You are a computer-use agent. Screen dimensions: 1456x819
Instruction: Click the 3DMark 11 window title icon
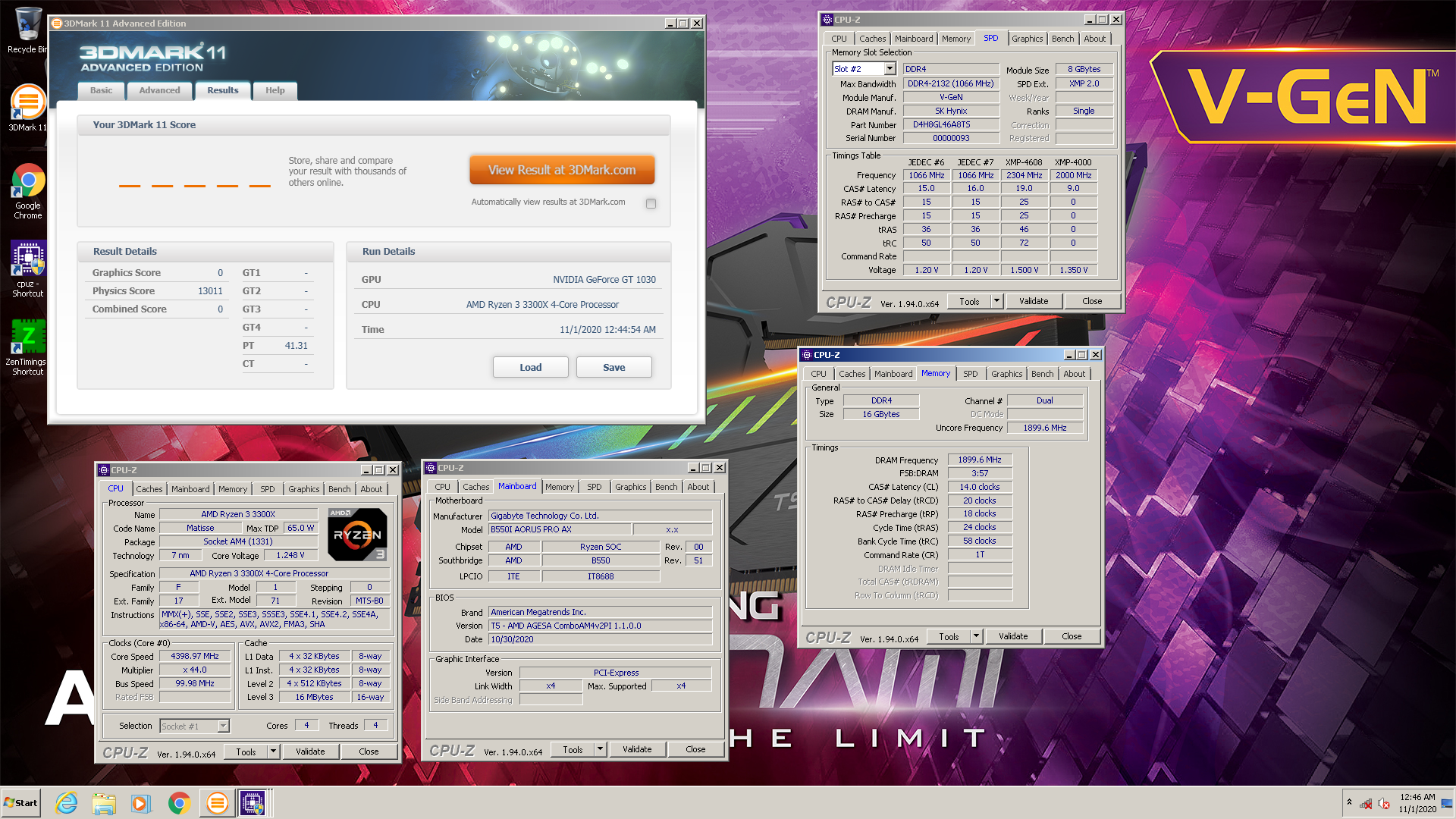(x=57, y=24)
